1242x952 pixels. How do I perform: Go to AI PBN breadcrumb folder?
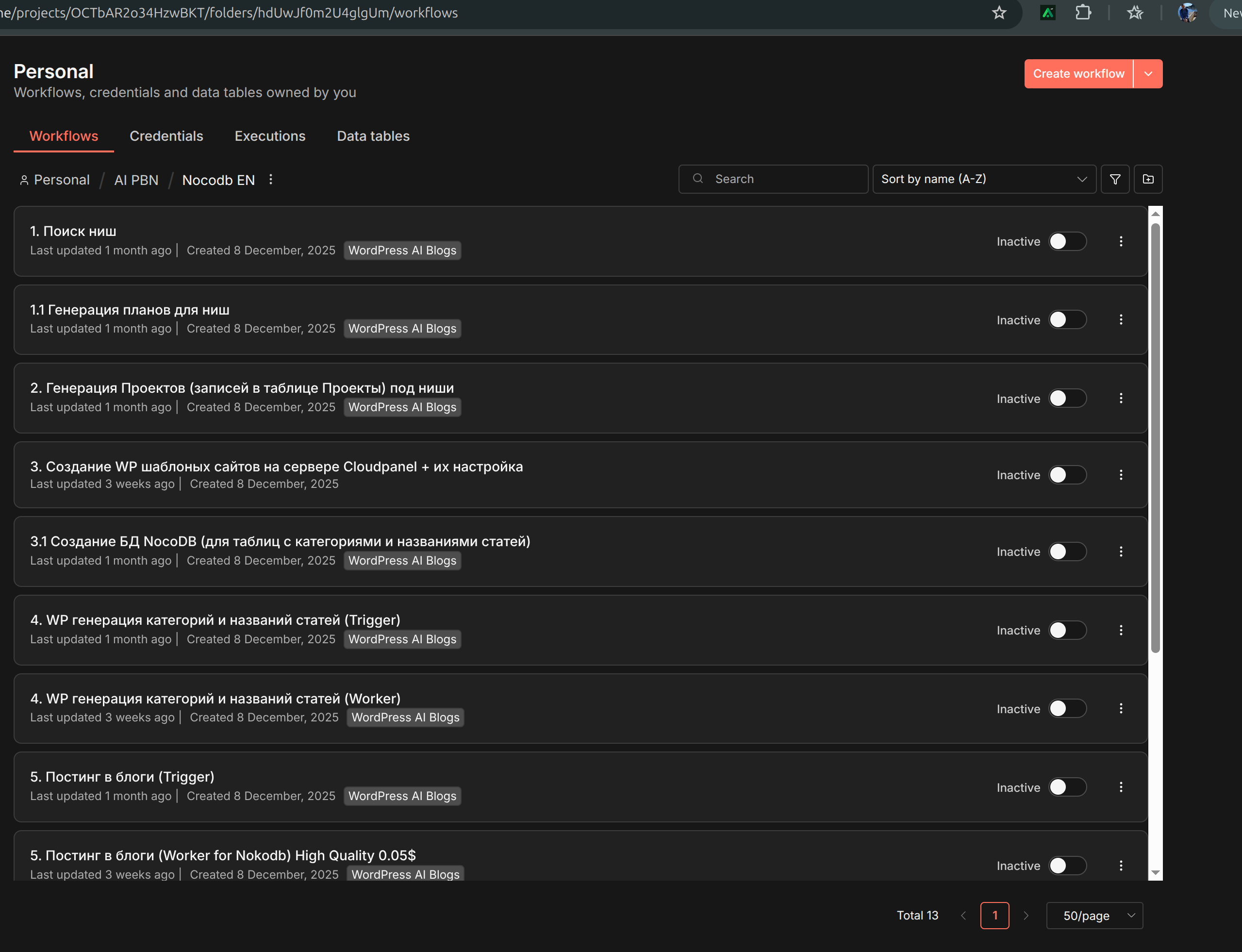pyautogui.click(x=136, y=180)
